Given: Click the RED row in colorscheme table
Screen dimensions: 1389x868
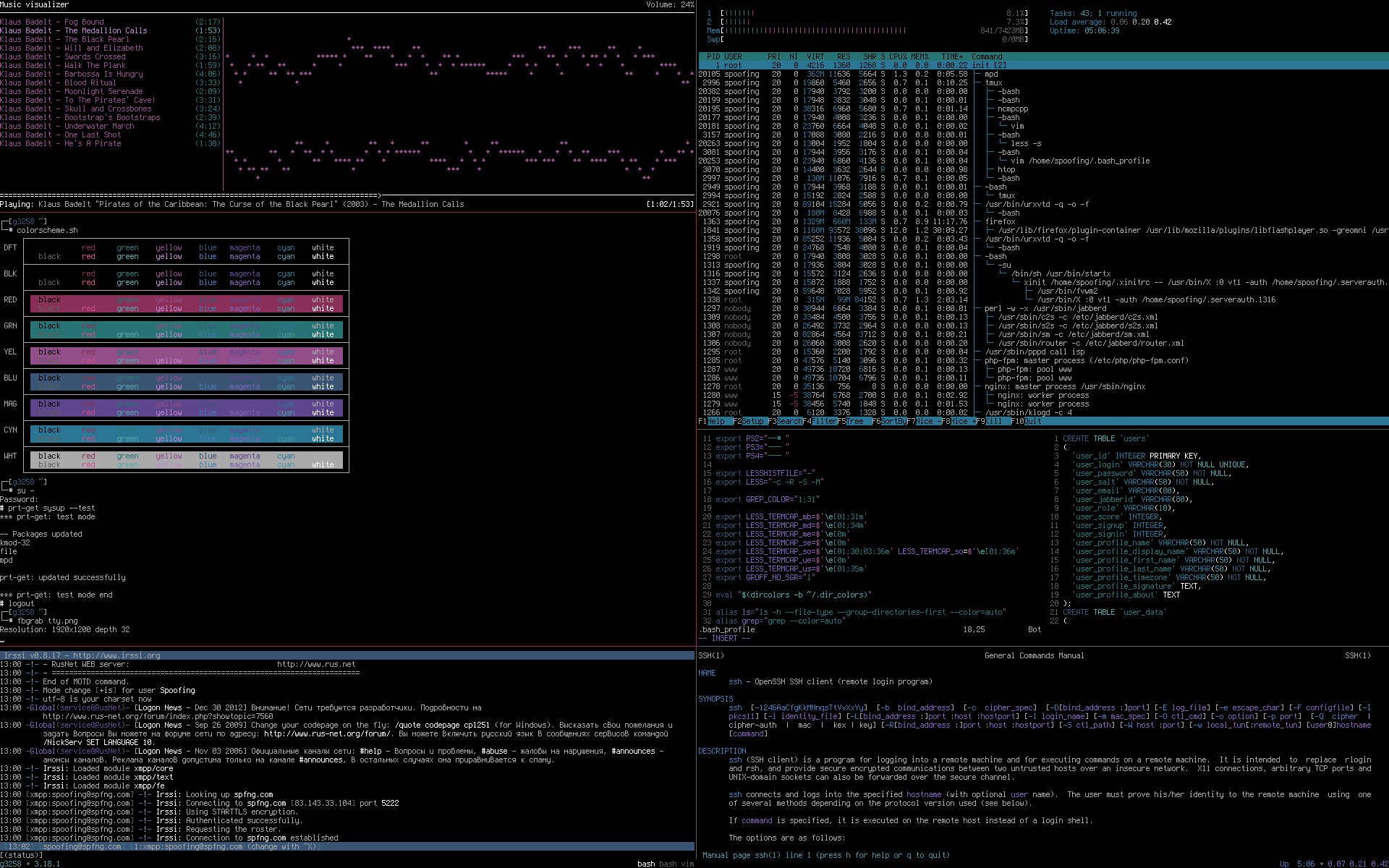Looking at the screenshot, I should 186,304.
